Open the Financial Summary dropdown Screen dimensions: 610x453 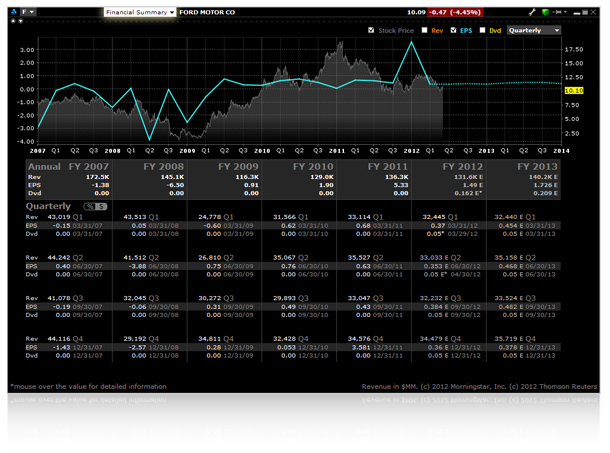140,12
